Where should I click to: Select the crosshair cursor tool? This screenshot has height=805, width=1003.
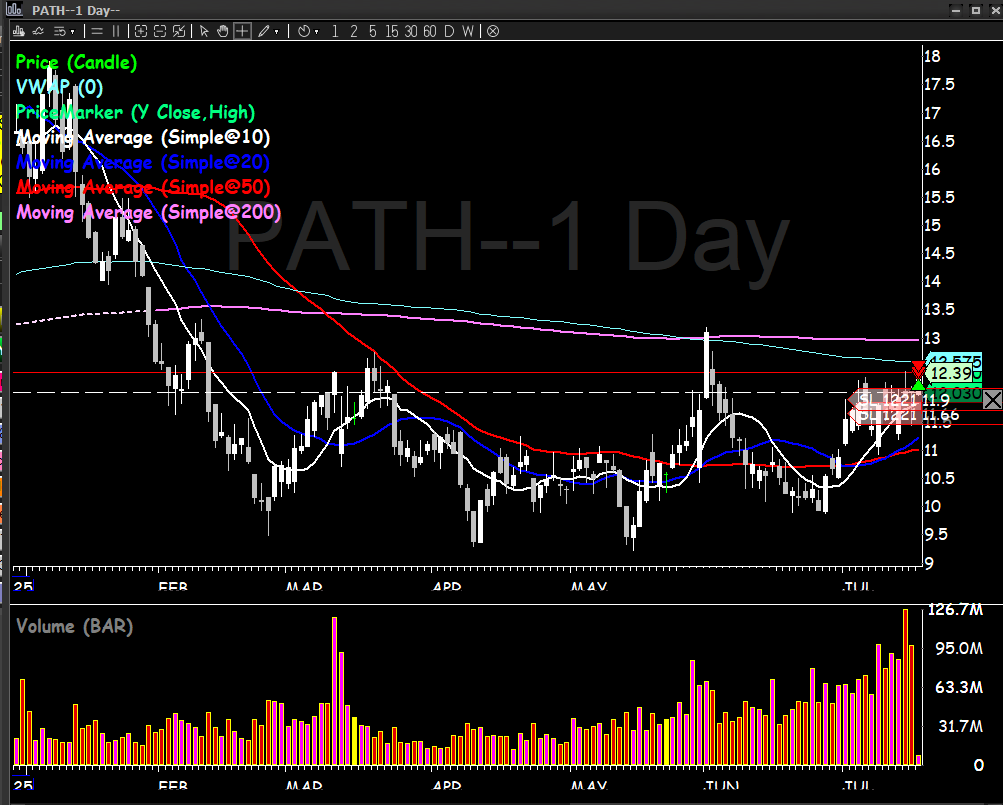242,31
